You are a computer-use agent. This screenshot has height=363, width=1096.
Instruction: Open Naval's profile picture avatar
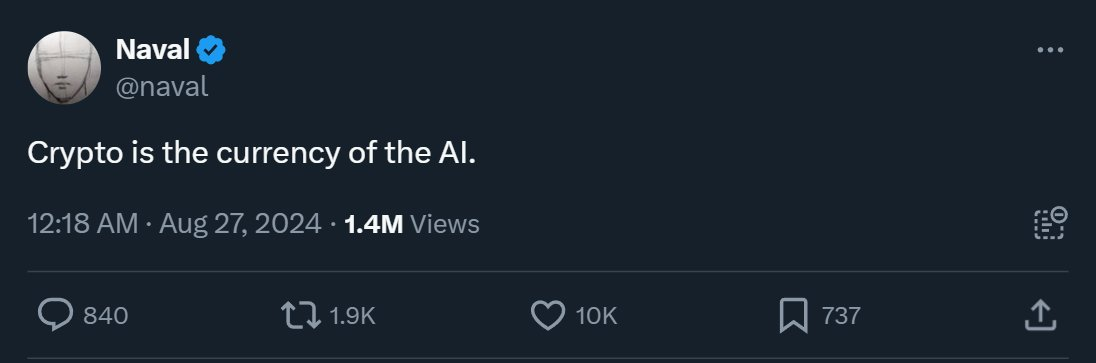[64, 68]
